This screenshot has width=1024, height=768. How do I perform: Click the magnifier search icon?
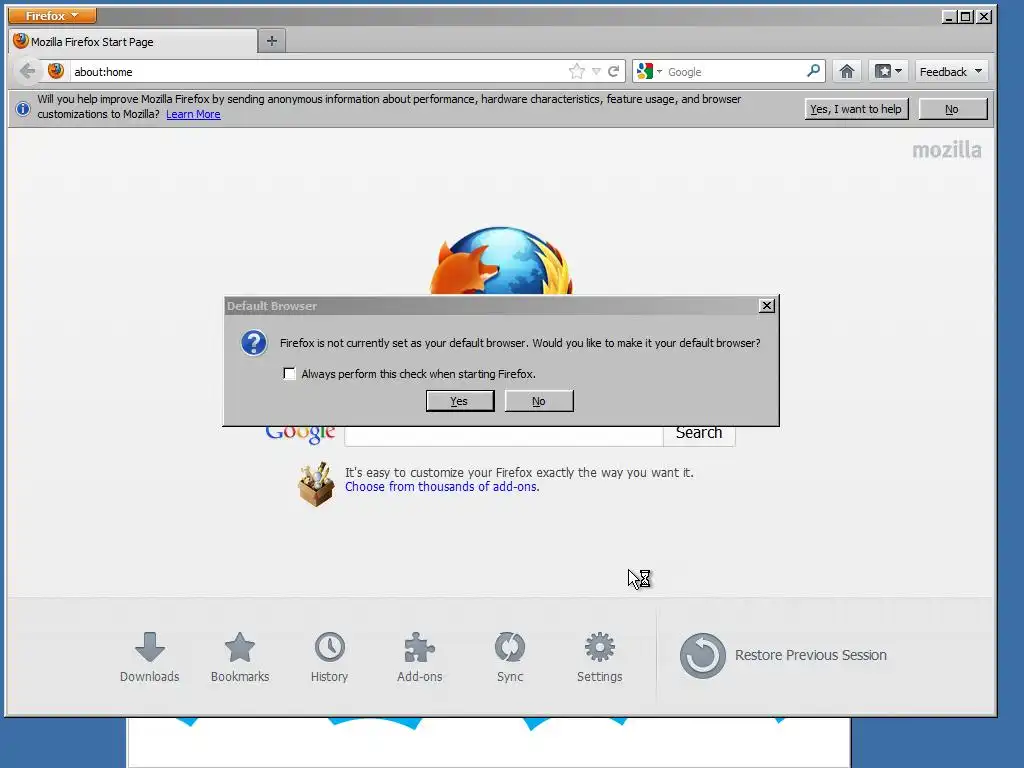[x=813, y=71]
